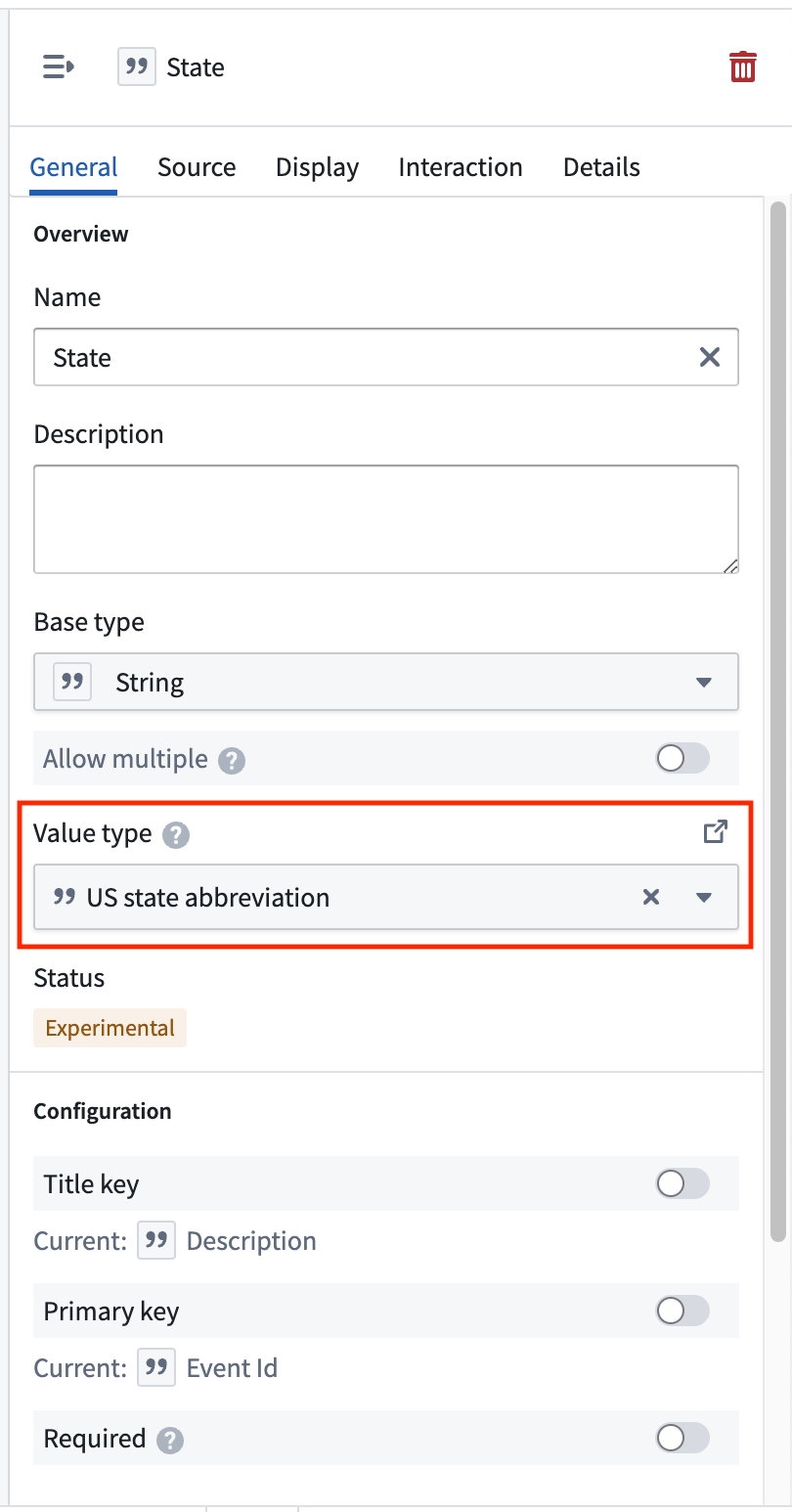Click the vertical scrollbar of the panel
This screenshot has width=792, height=1512.
tap(778, 722)
